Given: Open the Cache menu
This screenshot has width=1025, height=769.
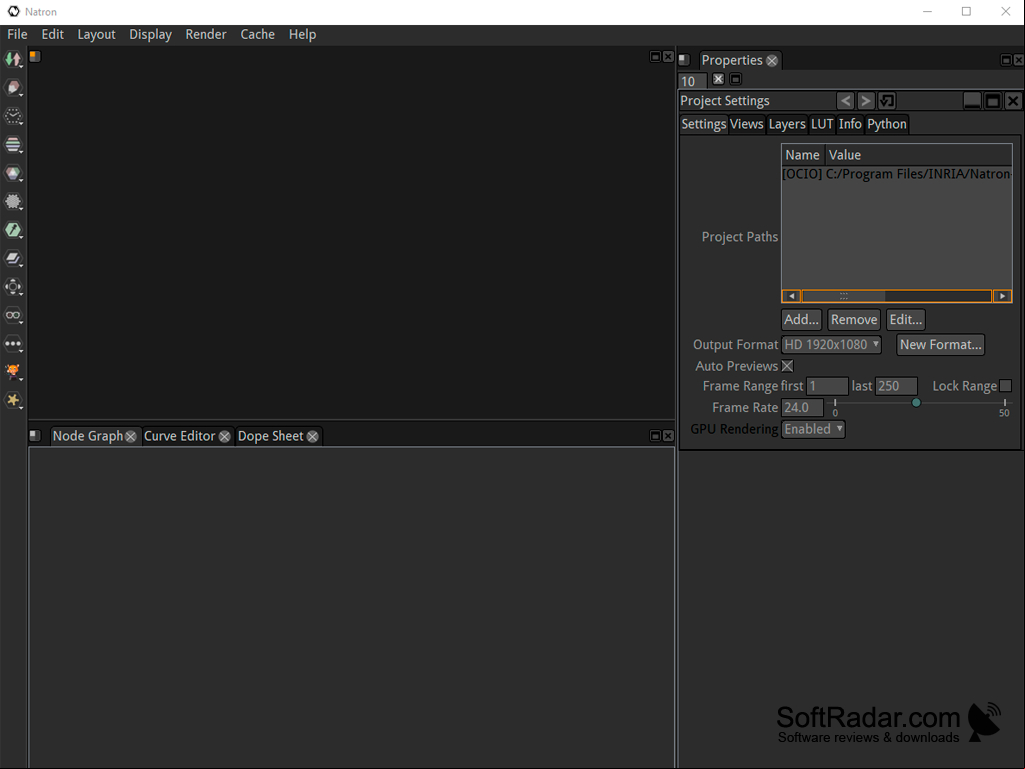Looking at the screenshot, I should coord(258,34).
